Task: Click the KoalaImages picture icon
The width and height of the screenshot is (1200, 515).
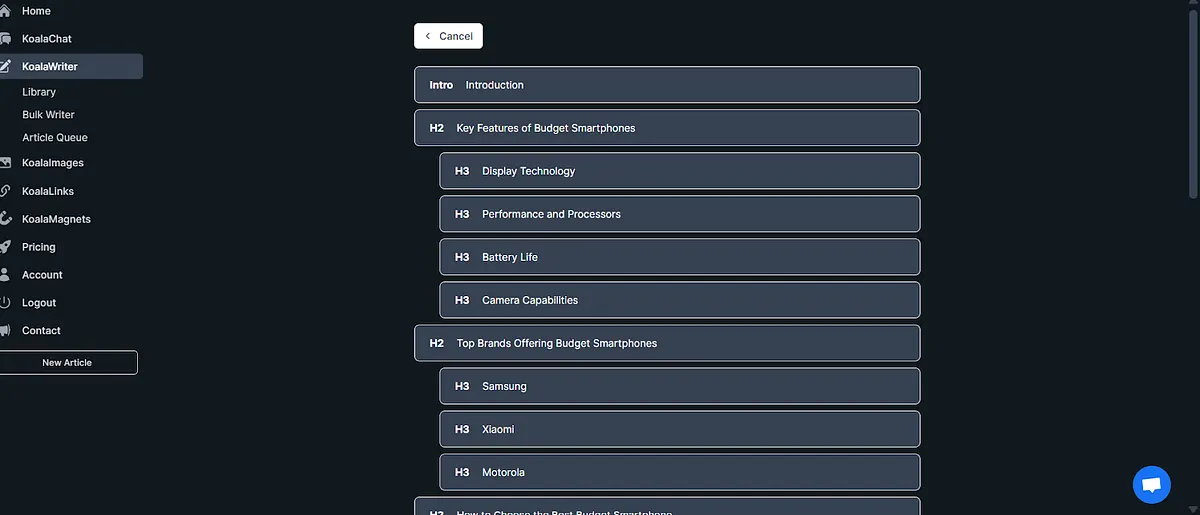Action: tap(5, 163)
